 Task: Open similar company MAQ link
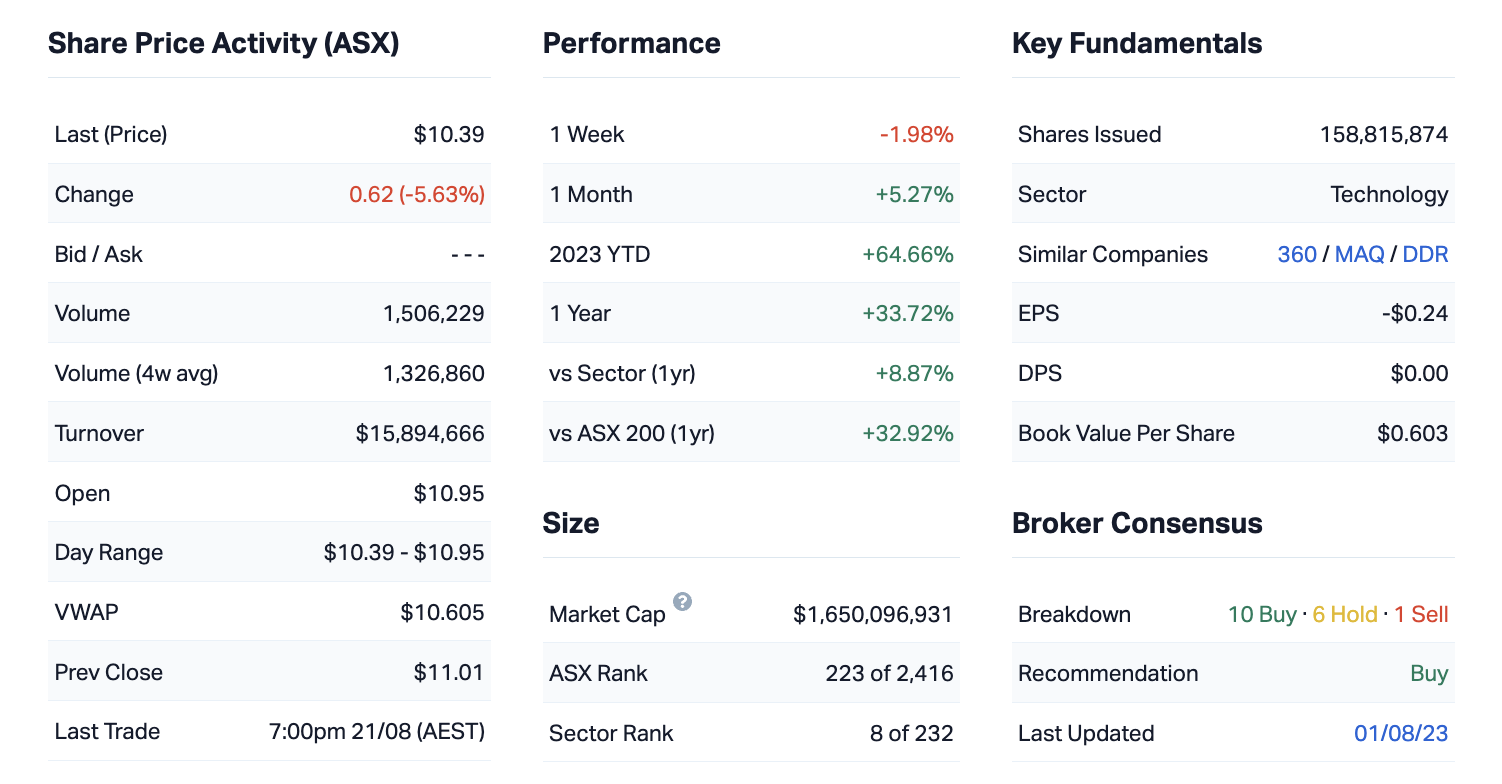[x=1359, y=254]
